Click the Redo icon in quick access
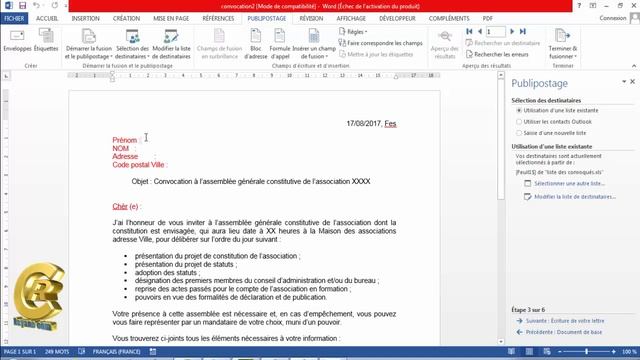 pos(55,6)
